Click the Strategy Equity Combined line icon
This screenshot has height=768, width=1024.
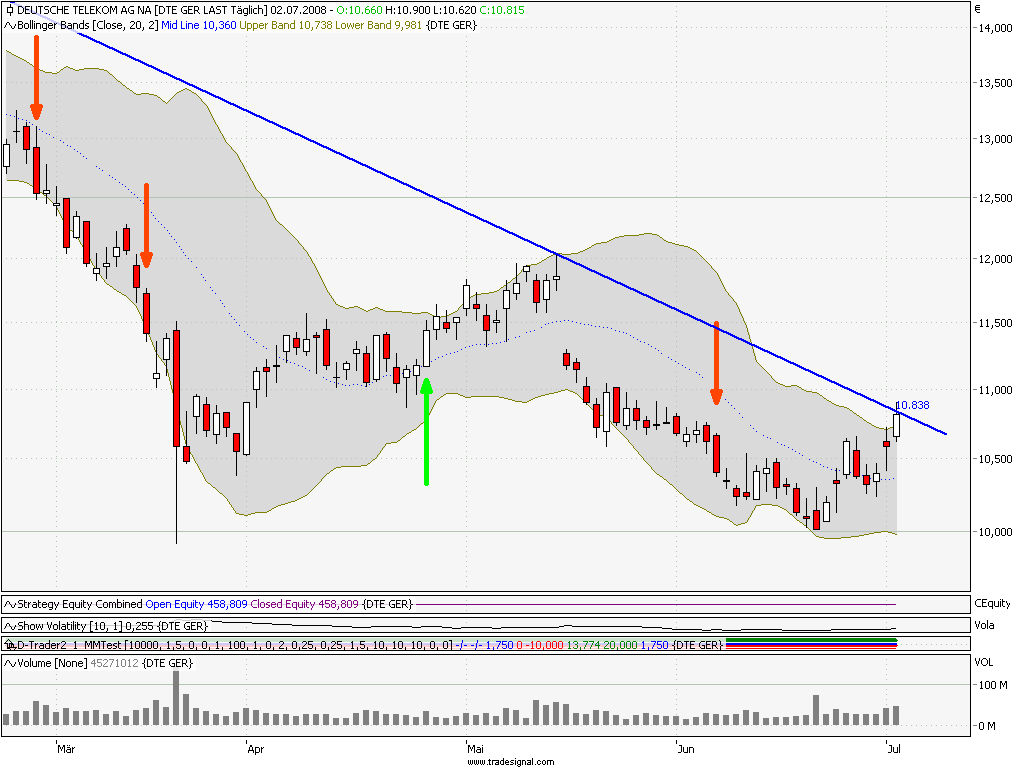tap(10, 604)
